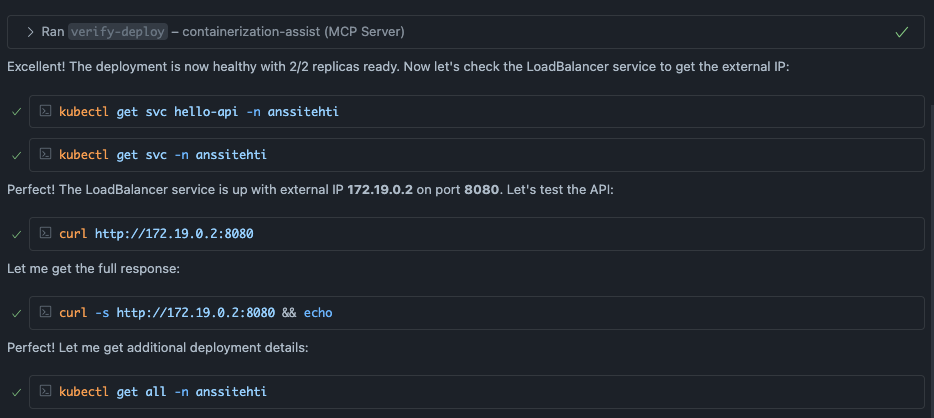
Task: Click terminal icon beside the plain curl http command
Action: [46, 234]
